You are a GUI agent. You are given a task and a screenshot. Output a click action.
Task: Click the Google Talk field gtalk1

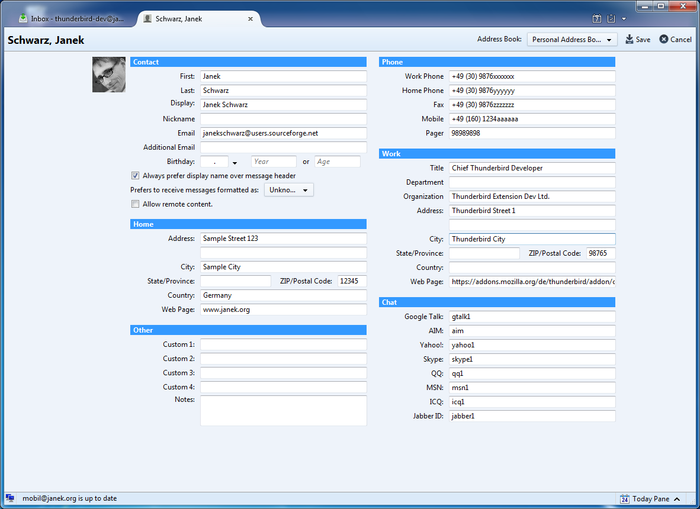tap(532, 317)
